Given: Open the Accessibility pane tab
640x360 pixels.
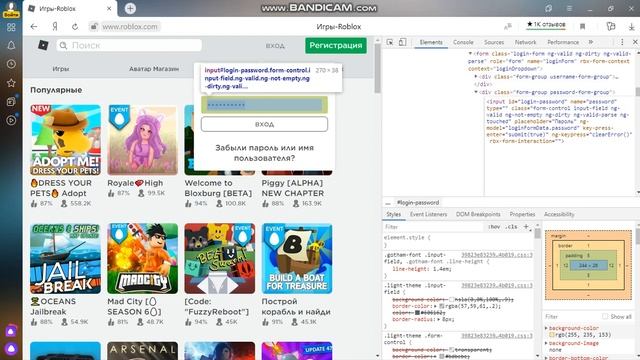Looking at the screenshot, I should click(559, 214).
